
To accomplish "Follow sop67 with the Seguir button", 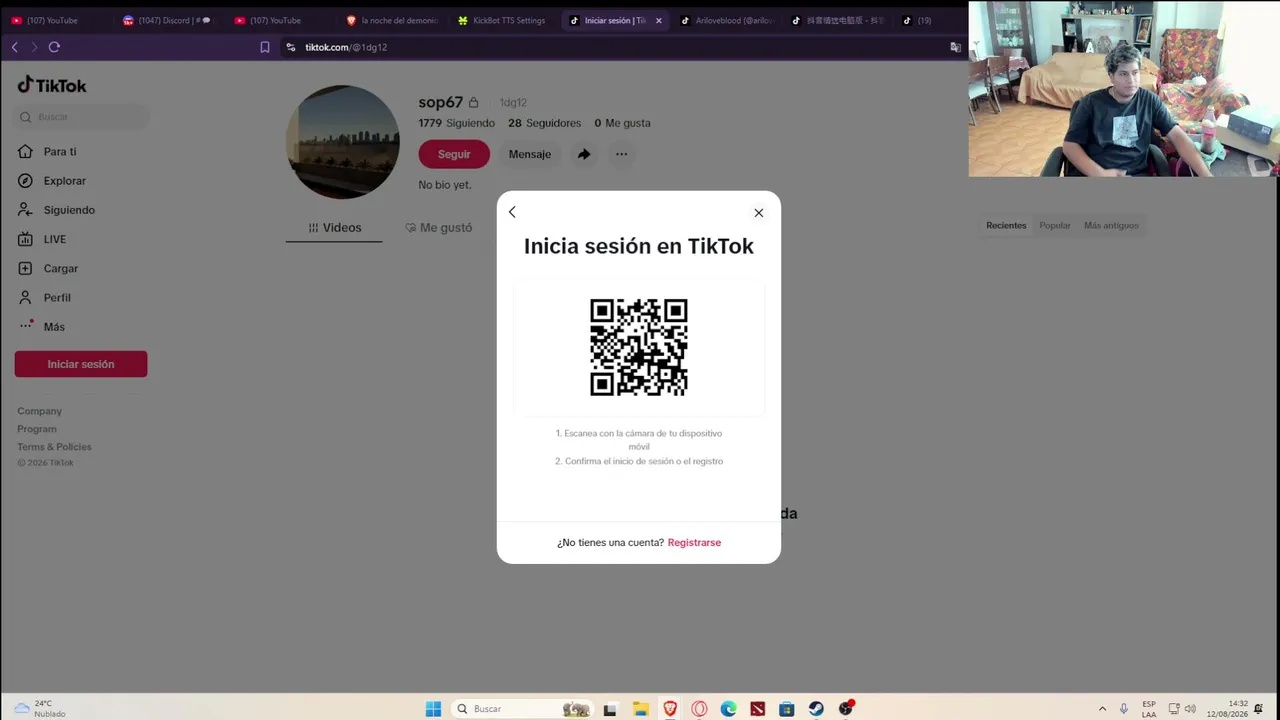I will click(x=454, y=154).
